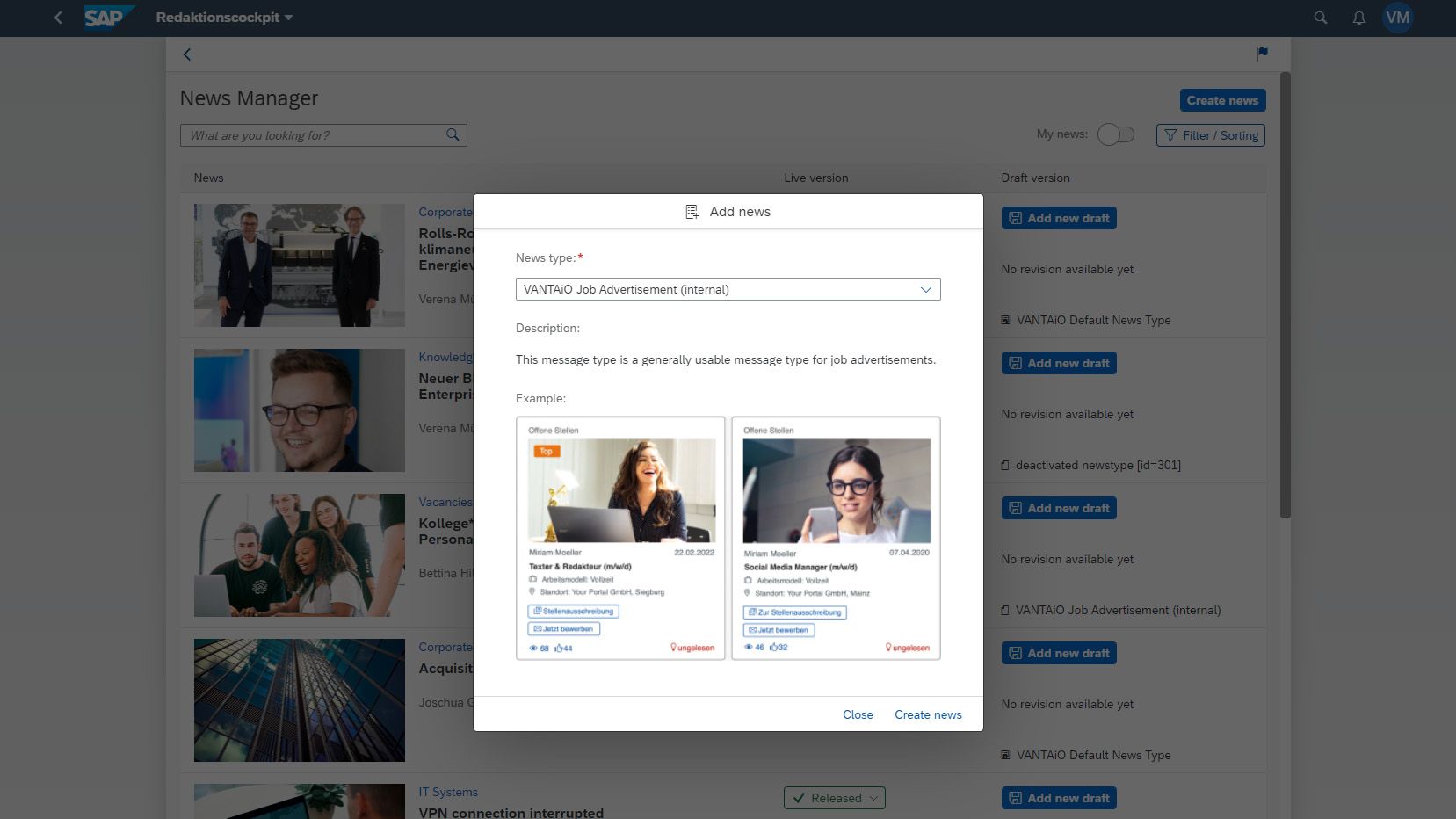The width and height of the screenshot is (1456, 819).
Task: Open the notifications bell icon
Action: pyautogui.click(x=1358, y=18)
